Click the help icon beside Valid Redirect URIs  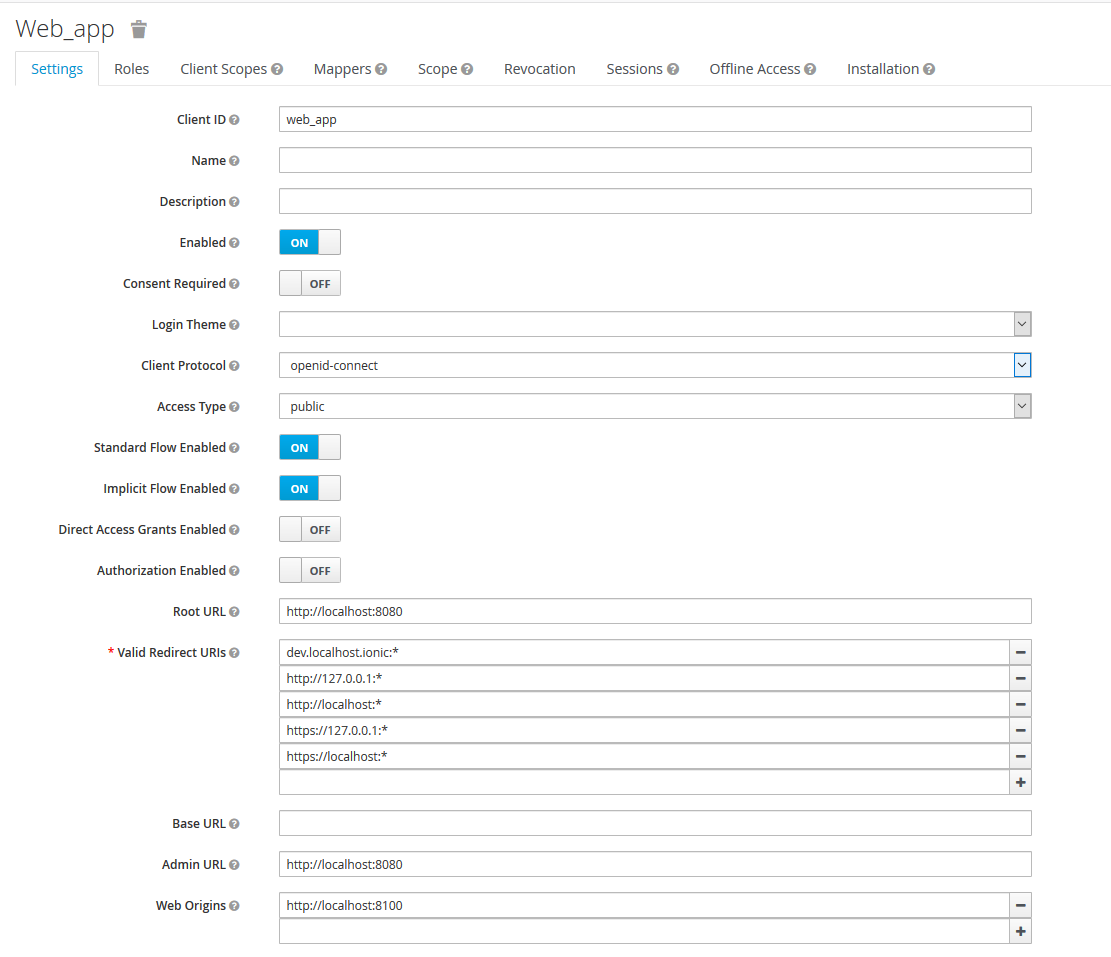[x=235, y=652]
